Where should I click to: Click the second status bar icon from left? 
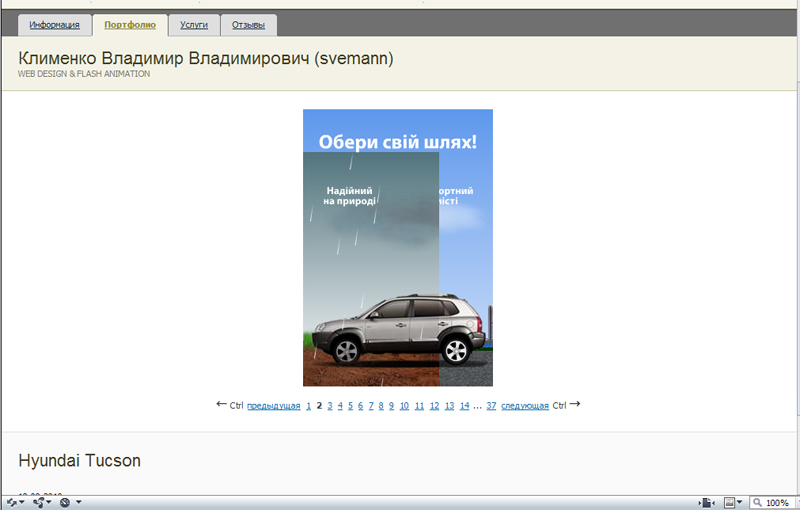coord(38,502)
